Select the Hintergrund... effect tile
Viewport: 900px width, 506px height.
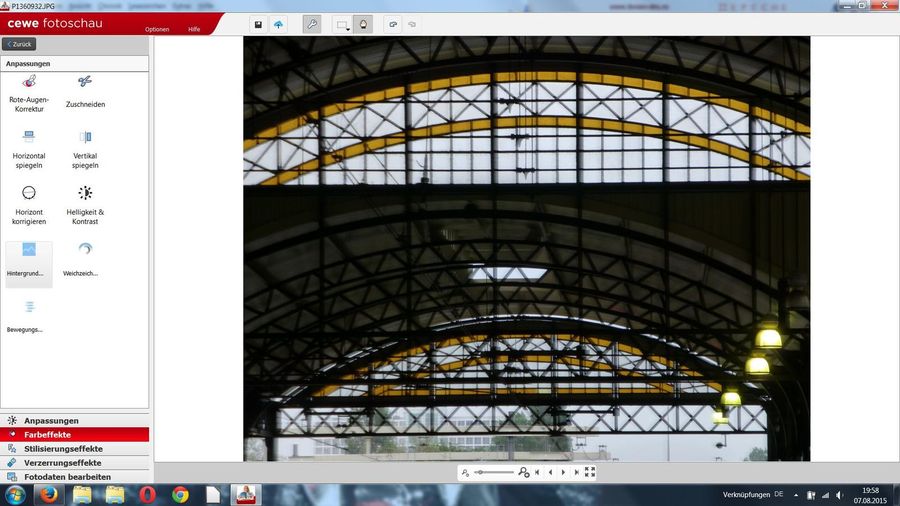(x=29, y=264)
